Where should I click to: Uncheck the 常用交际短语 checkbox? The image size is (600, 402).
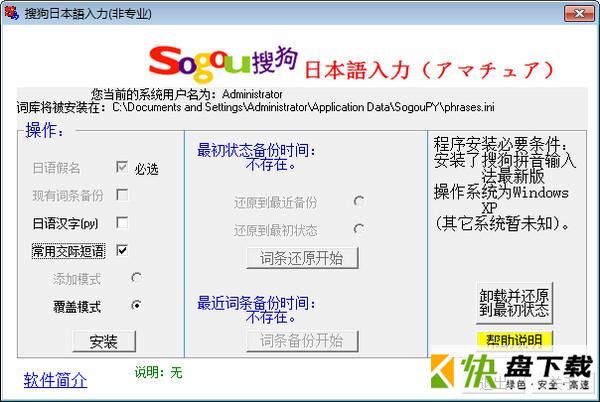(122, 250)
